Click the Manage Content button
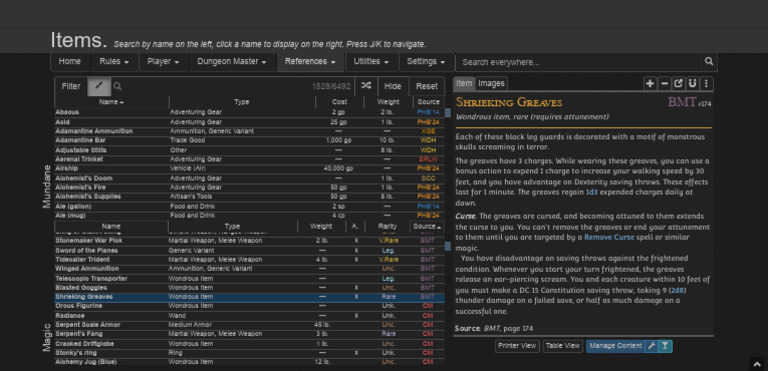Viewport: 768px width, 371px height. 615,346
